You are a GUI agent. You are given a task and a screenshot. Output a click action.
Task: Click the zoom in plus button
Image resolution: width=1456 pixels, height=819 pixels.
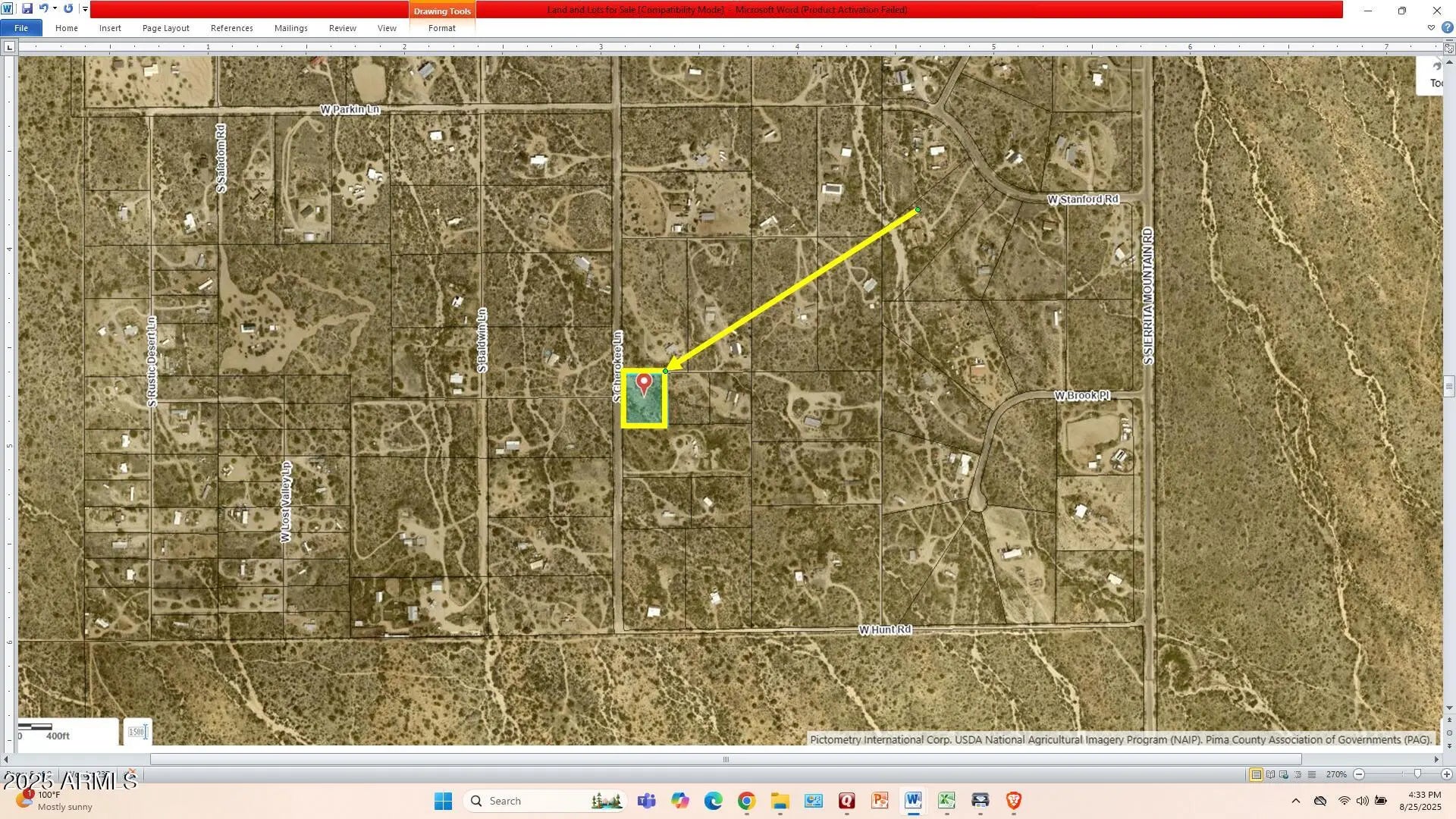pos(1446,774)
